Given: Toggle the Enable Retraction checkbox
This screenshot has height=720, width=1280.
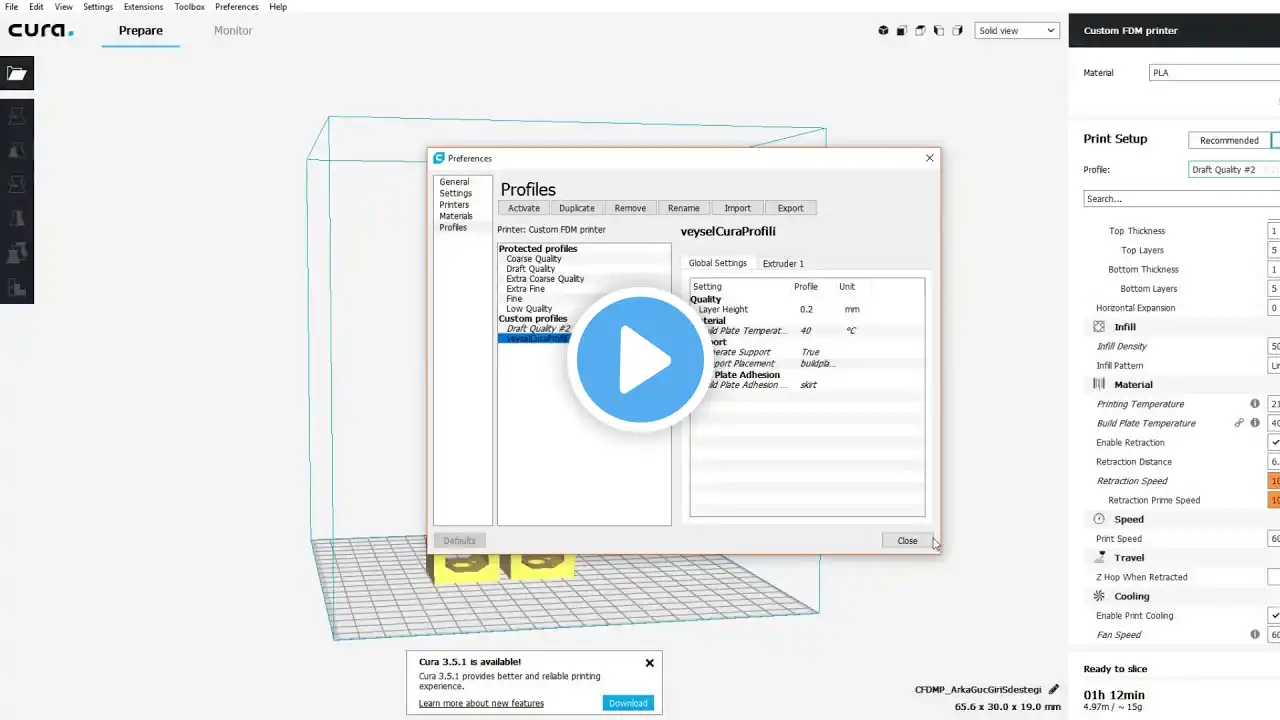Looking at the screenshot, I should pos(1274,442).
